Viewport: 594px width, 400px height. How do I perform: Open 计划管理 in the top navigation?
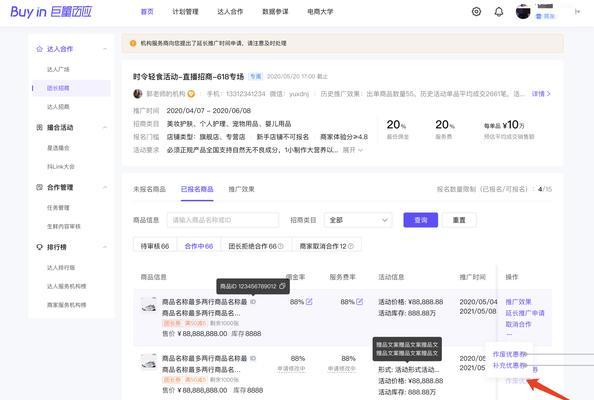pyautogui.click(x=185, y=12)
